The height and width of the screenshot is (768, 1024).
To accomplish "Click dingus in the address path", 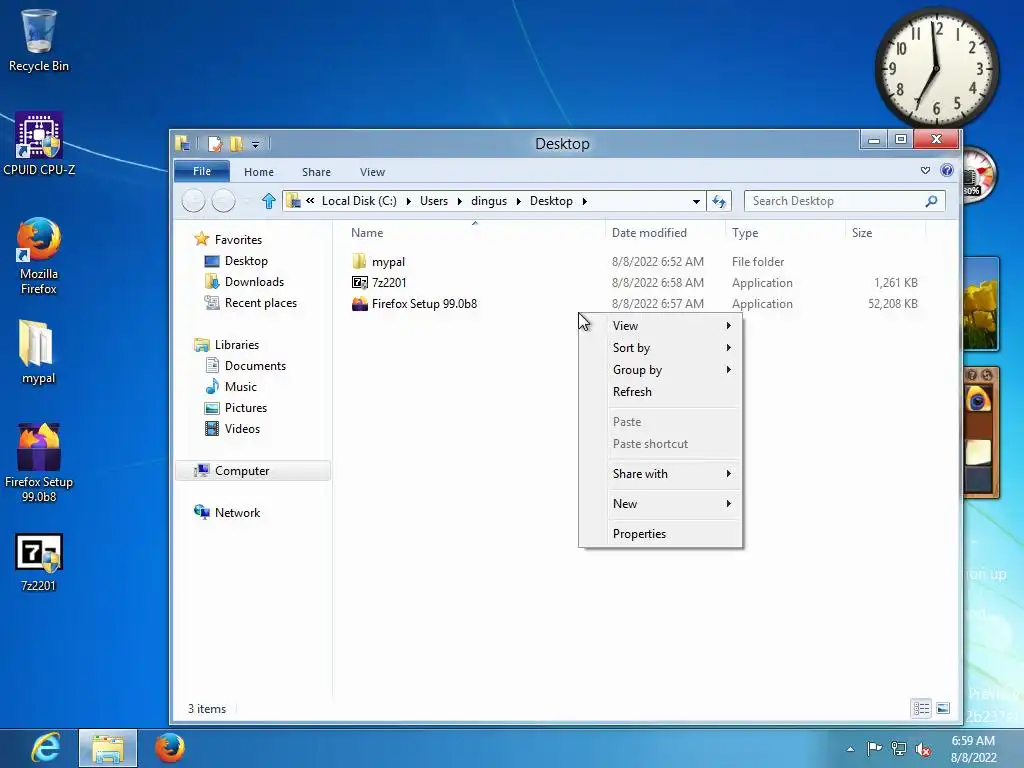I will [x=488, y=200].
